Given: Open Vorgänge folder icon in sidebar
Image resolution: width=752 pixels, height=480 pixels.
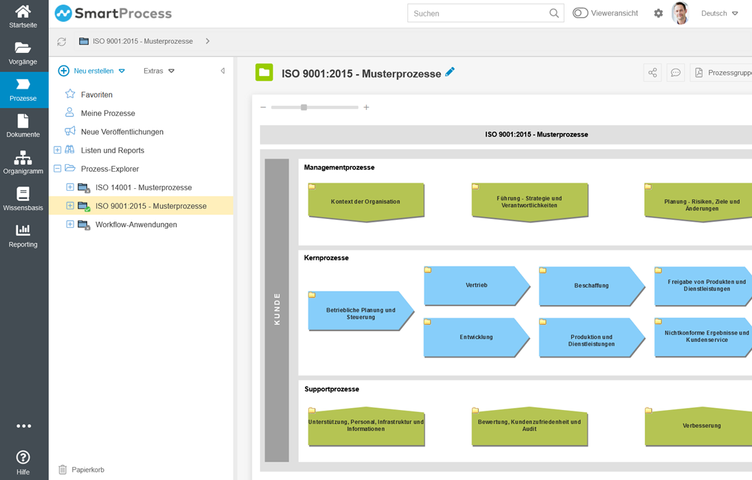Looking at the screenshot, I should [23, 52].
